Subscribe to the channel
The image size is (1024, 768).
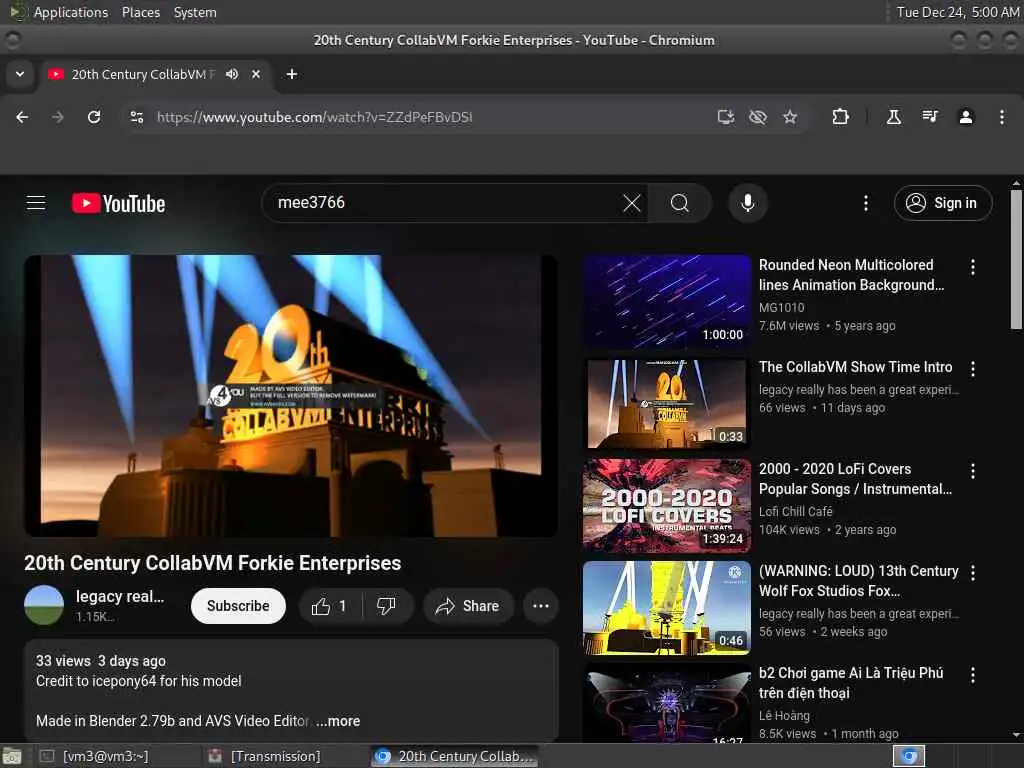click(238, 606)
